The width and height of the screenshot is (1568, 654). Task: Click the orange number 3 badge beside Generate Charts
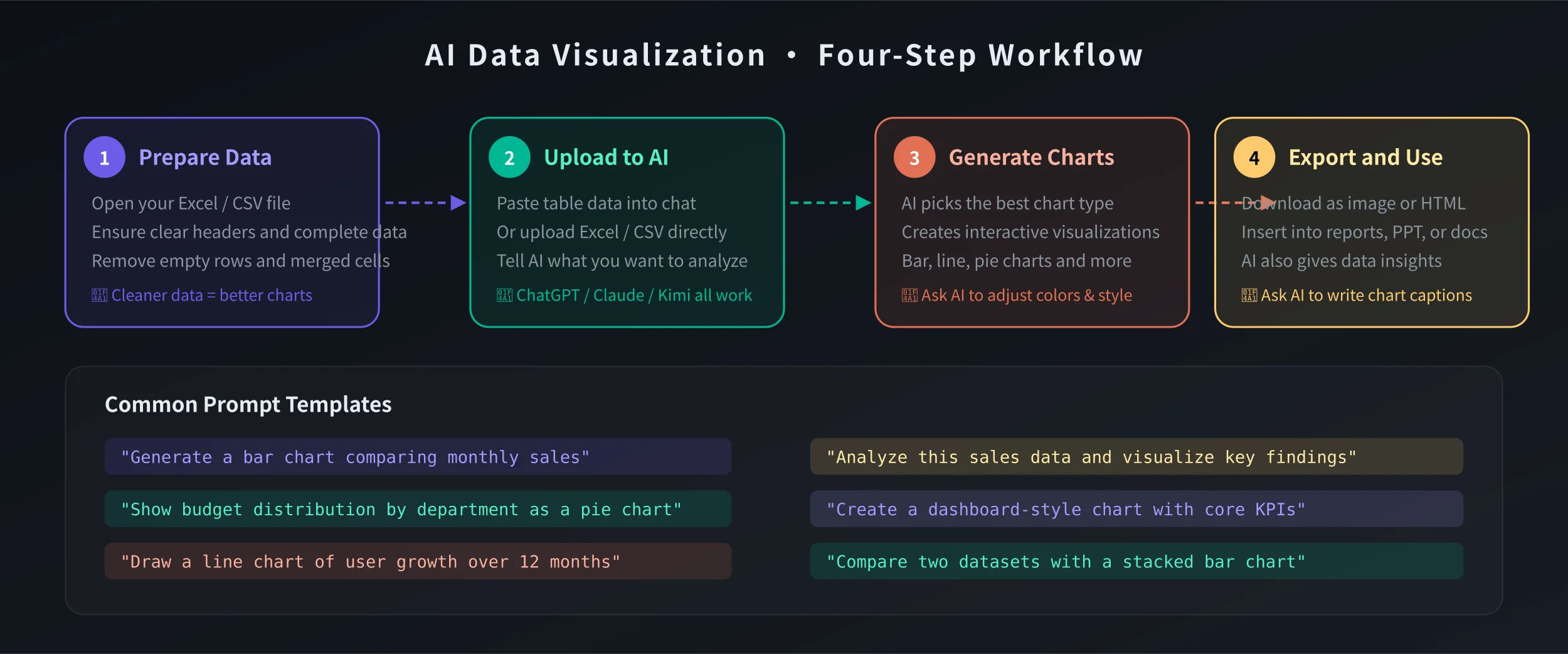point(914,157)
